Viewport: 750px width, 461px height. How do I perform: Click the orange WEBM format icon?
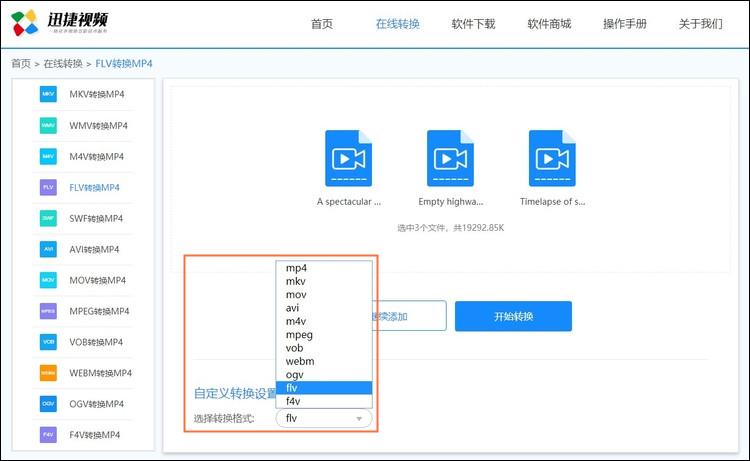coord(48,373)
